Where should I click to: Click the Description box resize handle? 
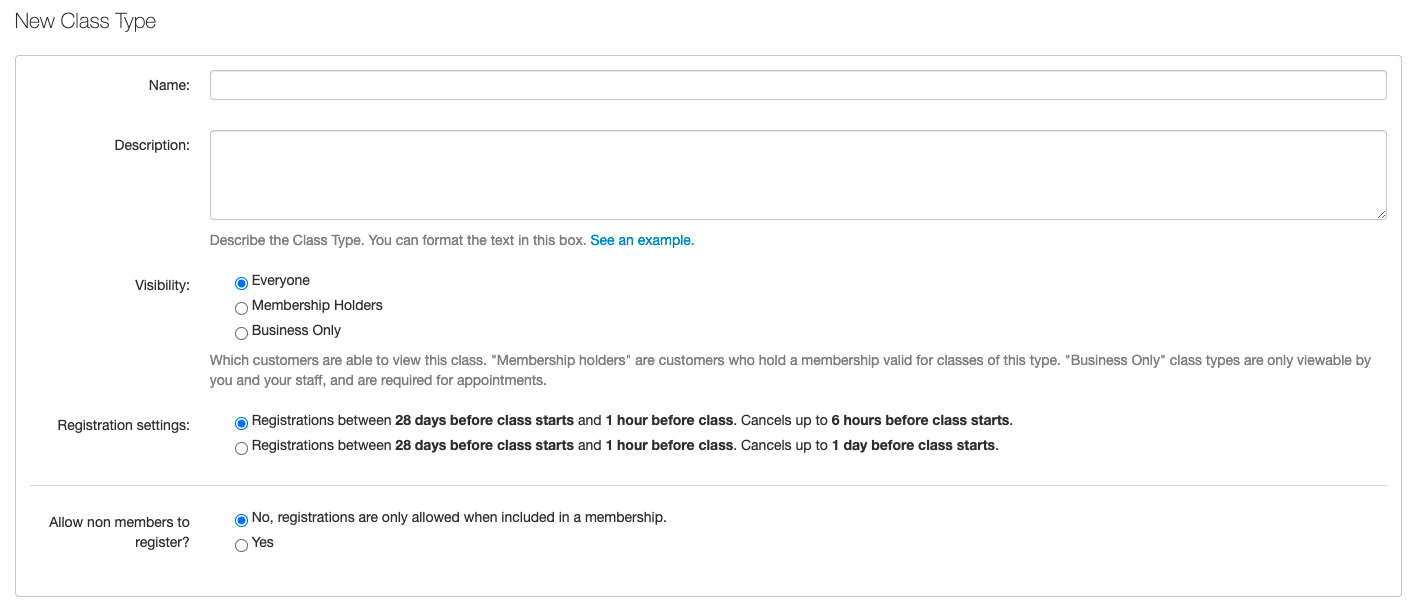coord(1380,213)
